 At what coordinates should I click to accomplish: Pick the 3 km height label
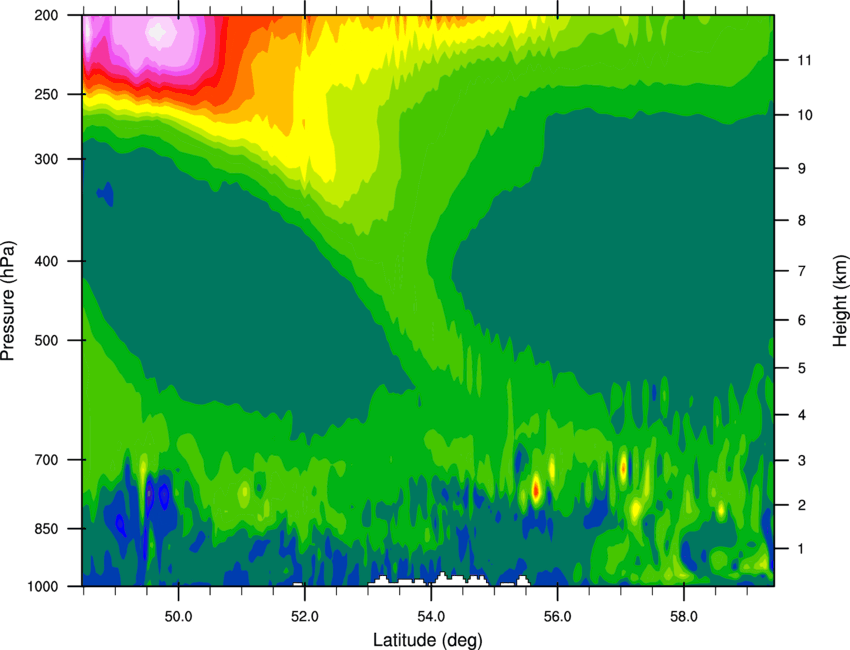click(x=802, y=461)
